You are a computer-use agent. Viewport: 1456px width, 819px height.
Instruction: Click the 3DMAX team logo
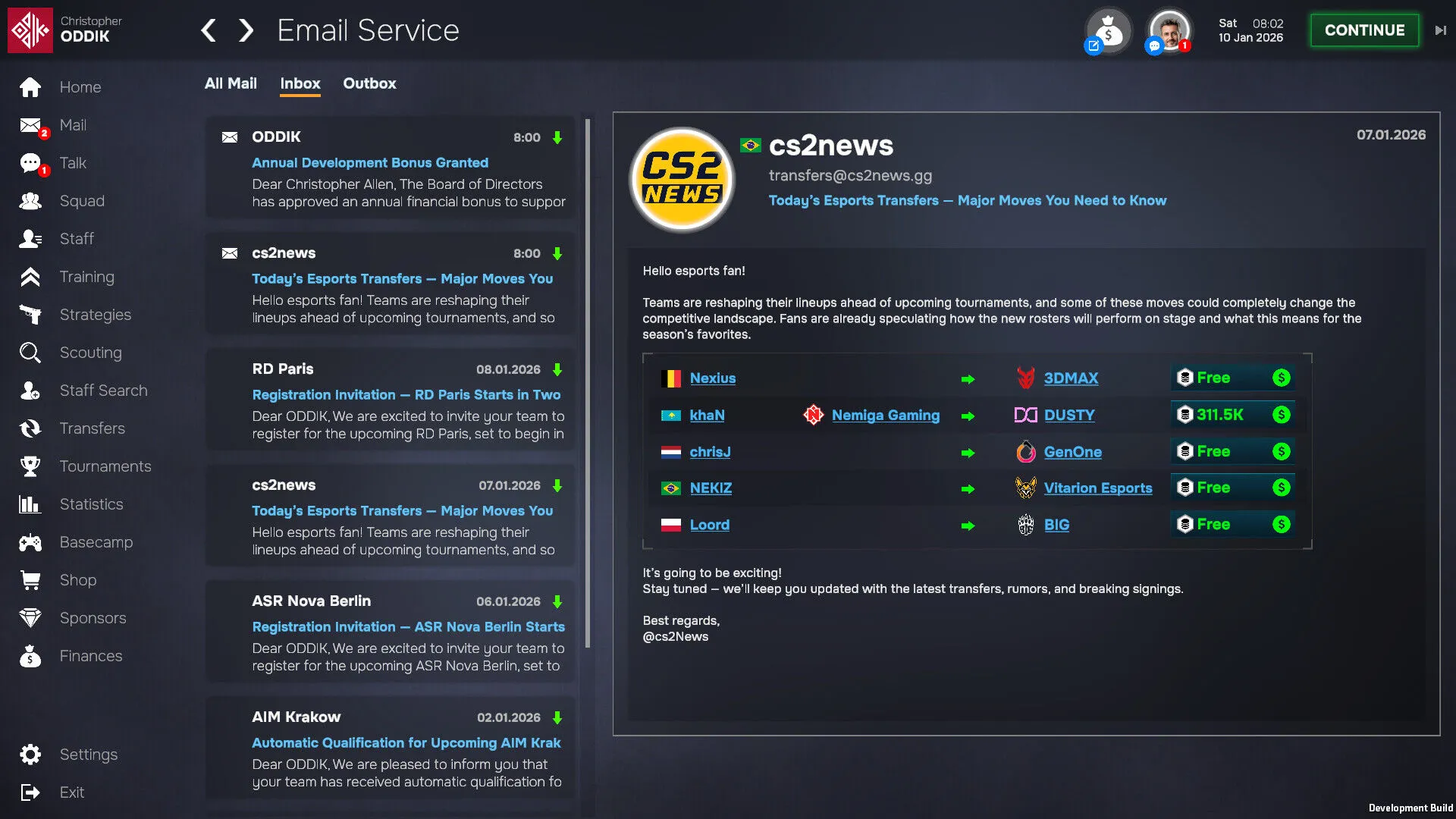pyautogui.click(x=1025, y=378)
